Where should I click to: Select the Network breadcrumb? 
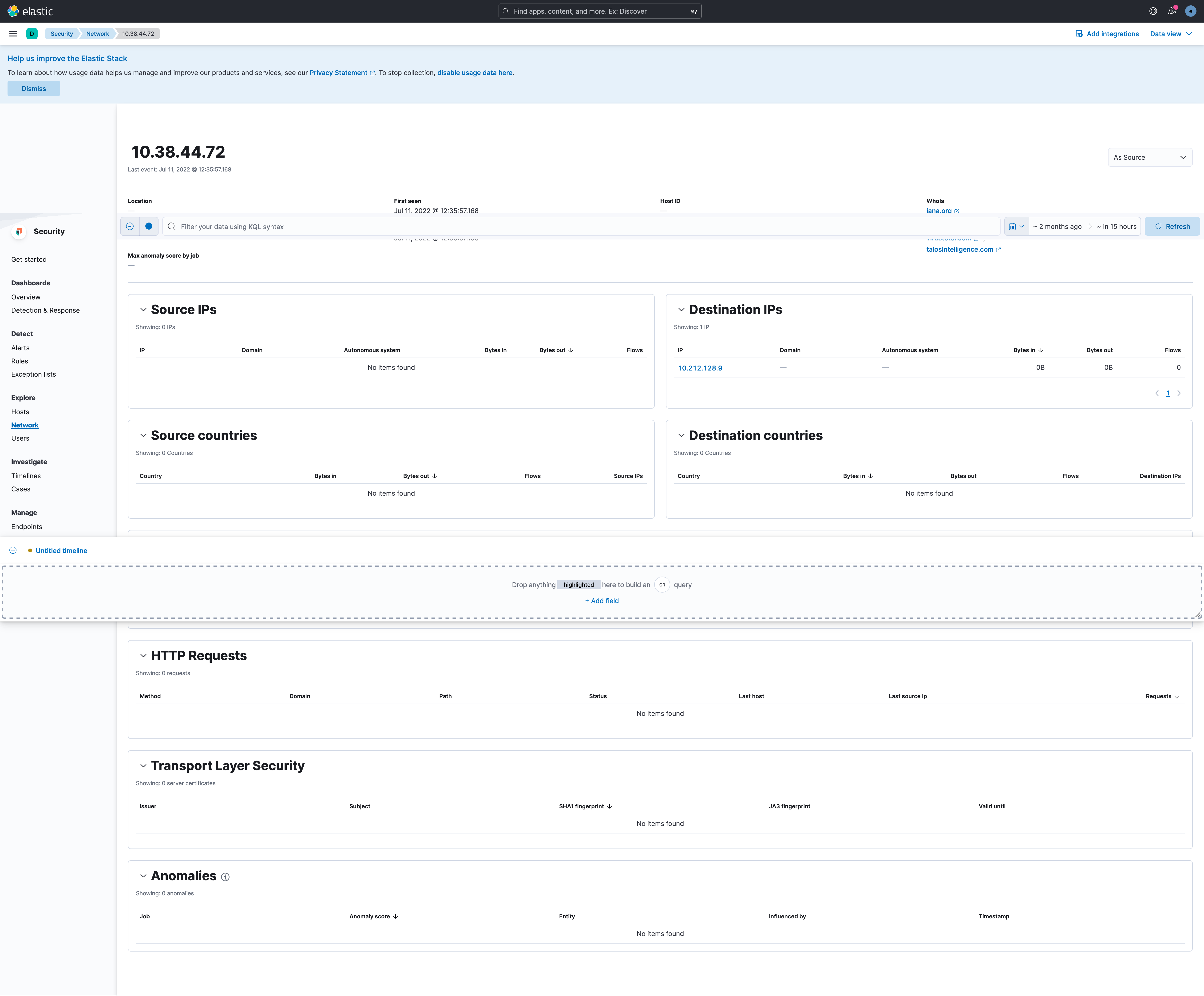(x=97, y=34)
